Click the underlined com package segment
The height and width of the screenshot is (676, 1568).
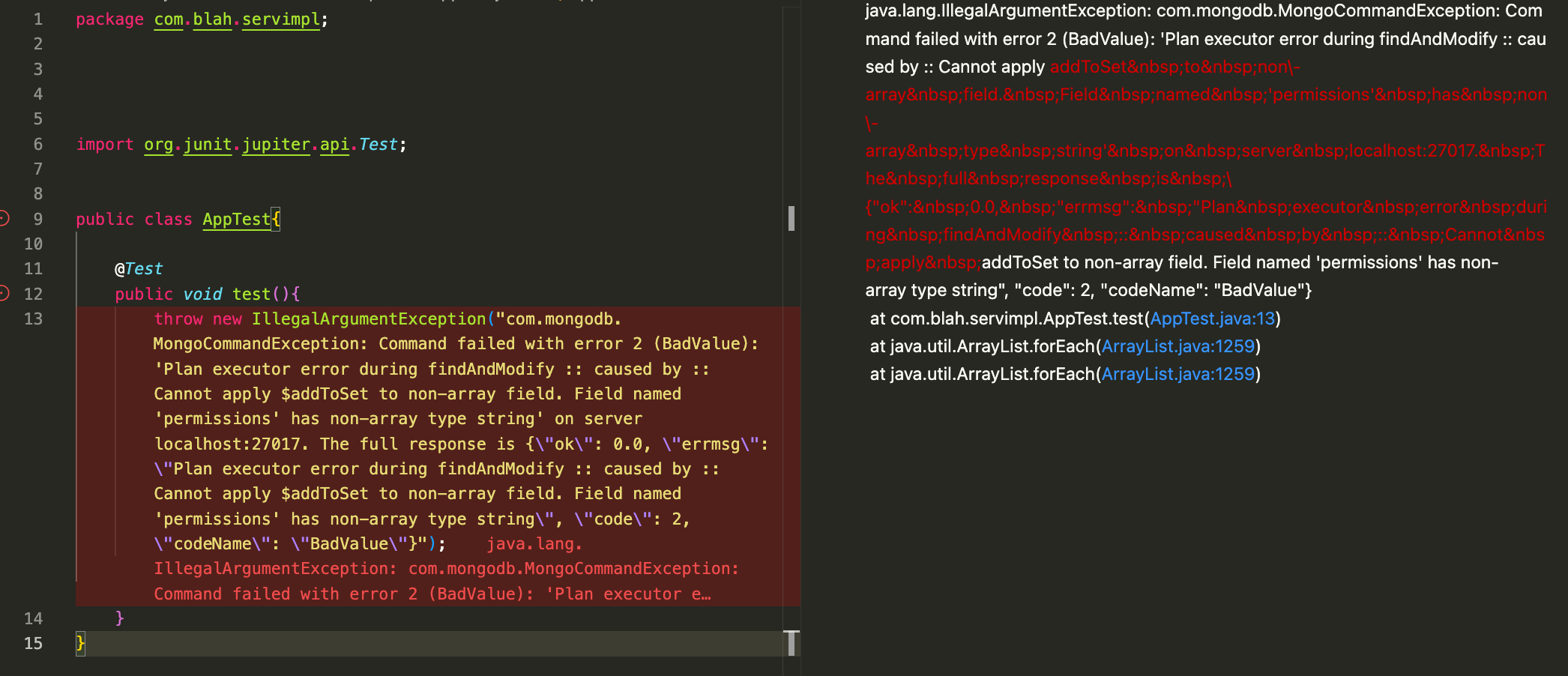click(x=167, y=19)
